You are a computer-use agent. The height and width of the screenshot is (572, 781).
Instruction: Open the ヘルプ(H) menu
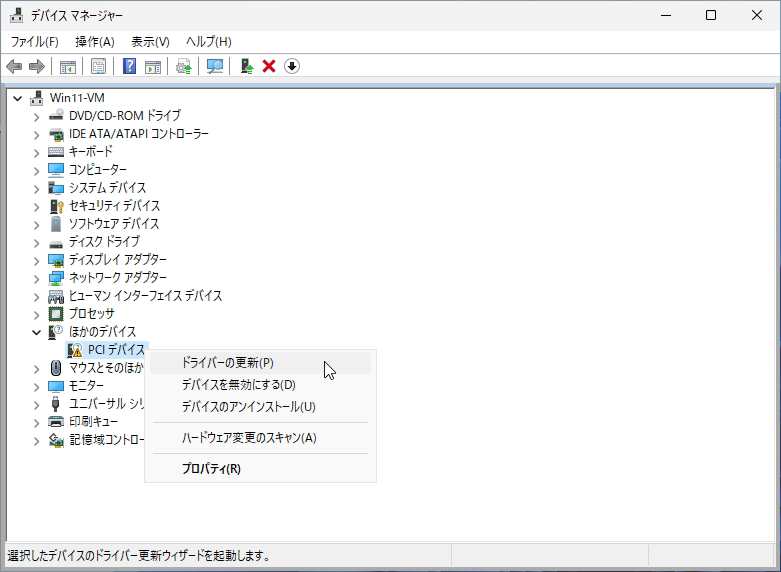pos(209,42)
